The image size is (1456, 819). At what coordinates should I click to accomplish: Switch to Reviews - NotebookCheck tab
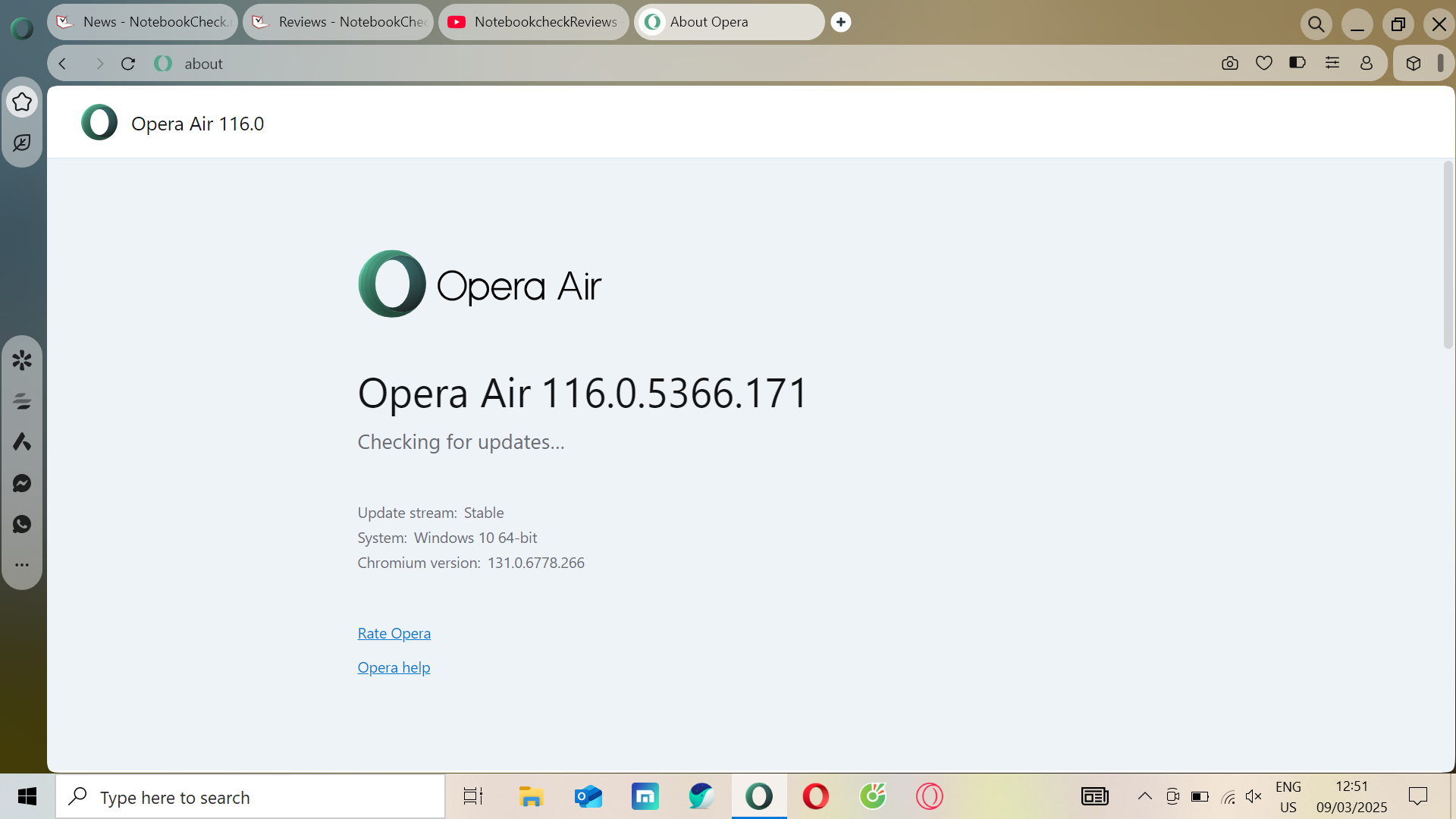tap(338, 22)
